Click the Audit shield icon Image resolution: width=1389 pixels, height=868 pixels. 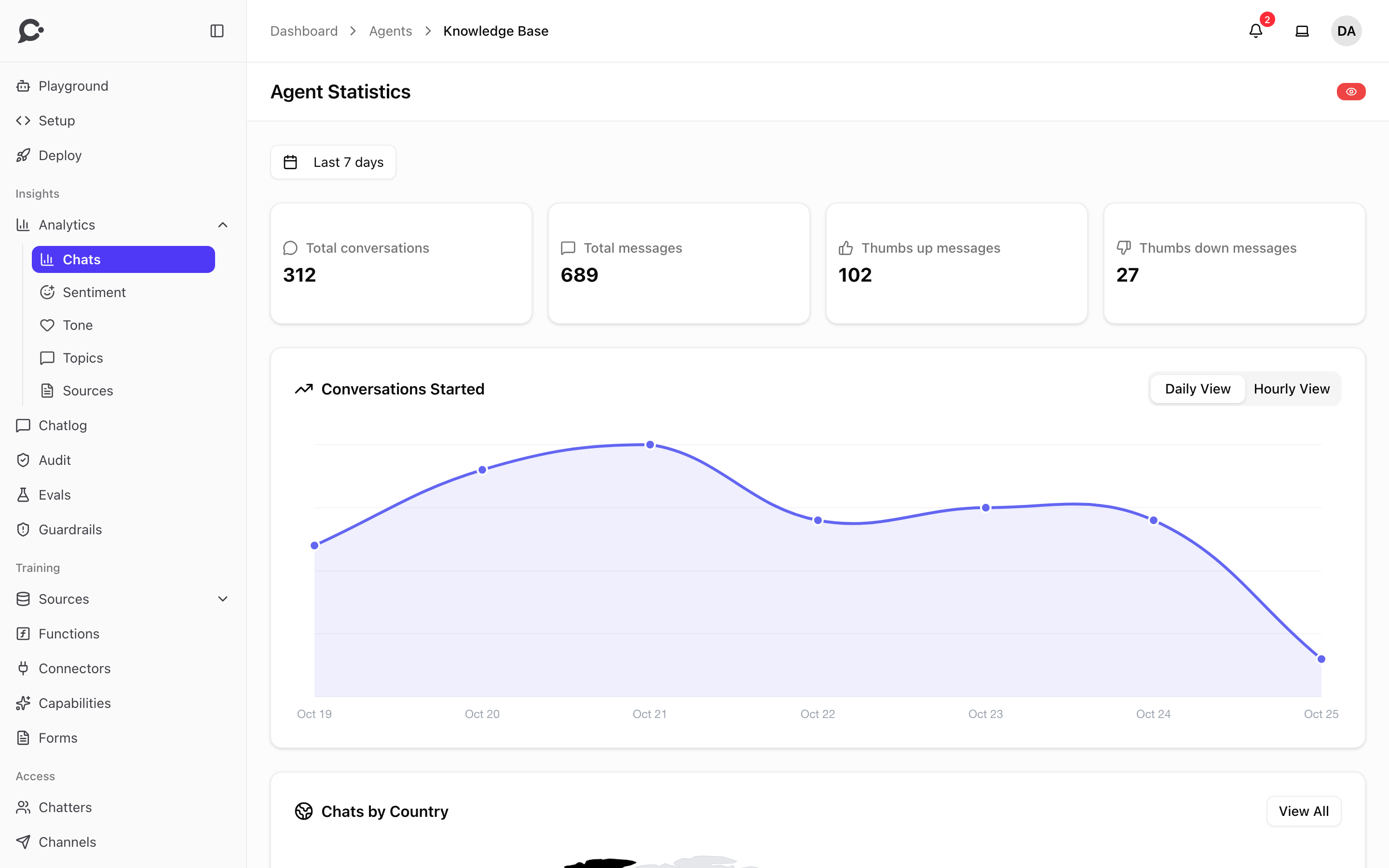point(23,461)
